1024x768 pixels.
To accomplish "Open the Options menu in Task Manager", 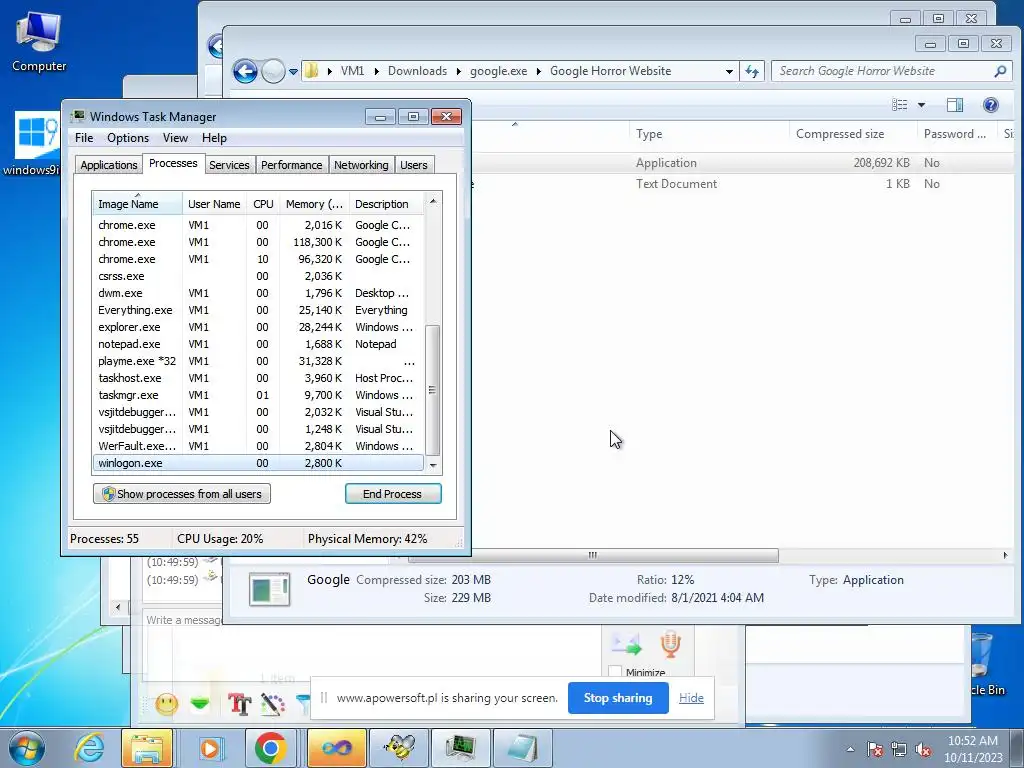I will [128, 138].
